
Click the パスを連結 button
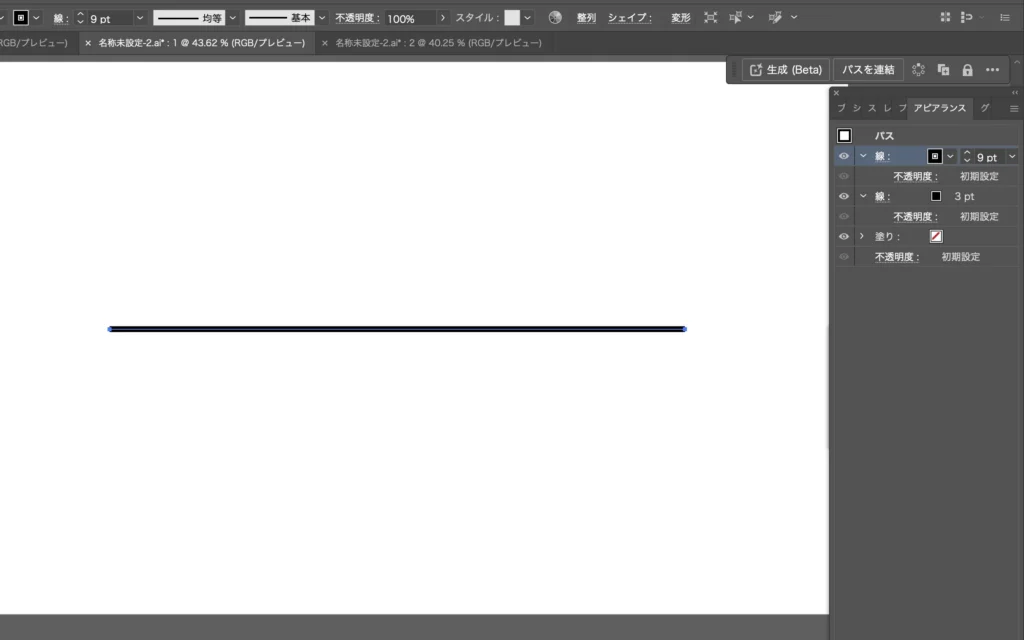coord(867,70)
